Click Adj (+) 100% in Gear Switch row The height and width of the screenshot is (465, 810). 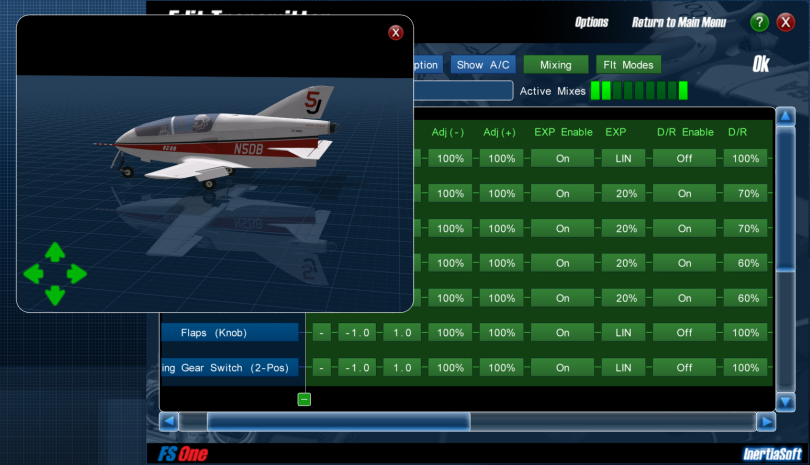coord(502,368)
